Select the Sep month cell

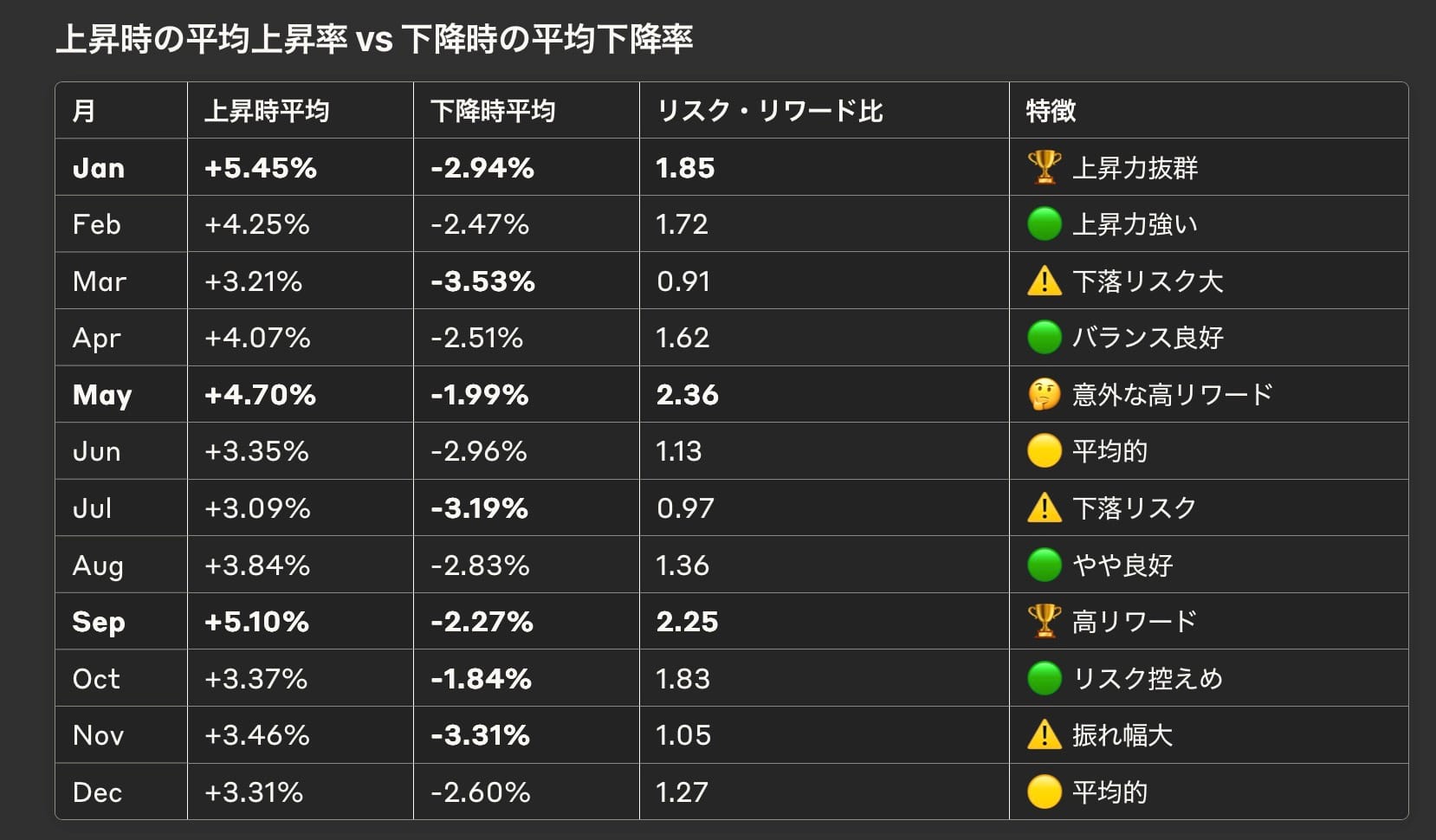coord(99,622)
